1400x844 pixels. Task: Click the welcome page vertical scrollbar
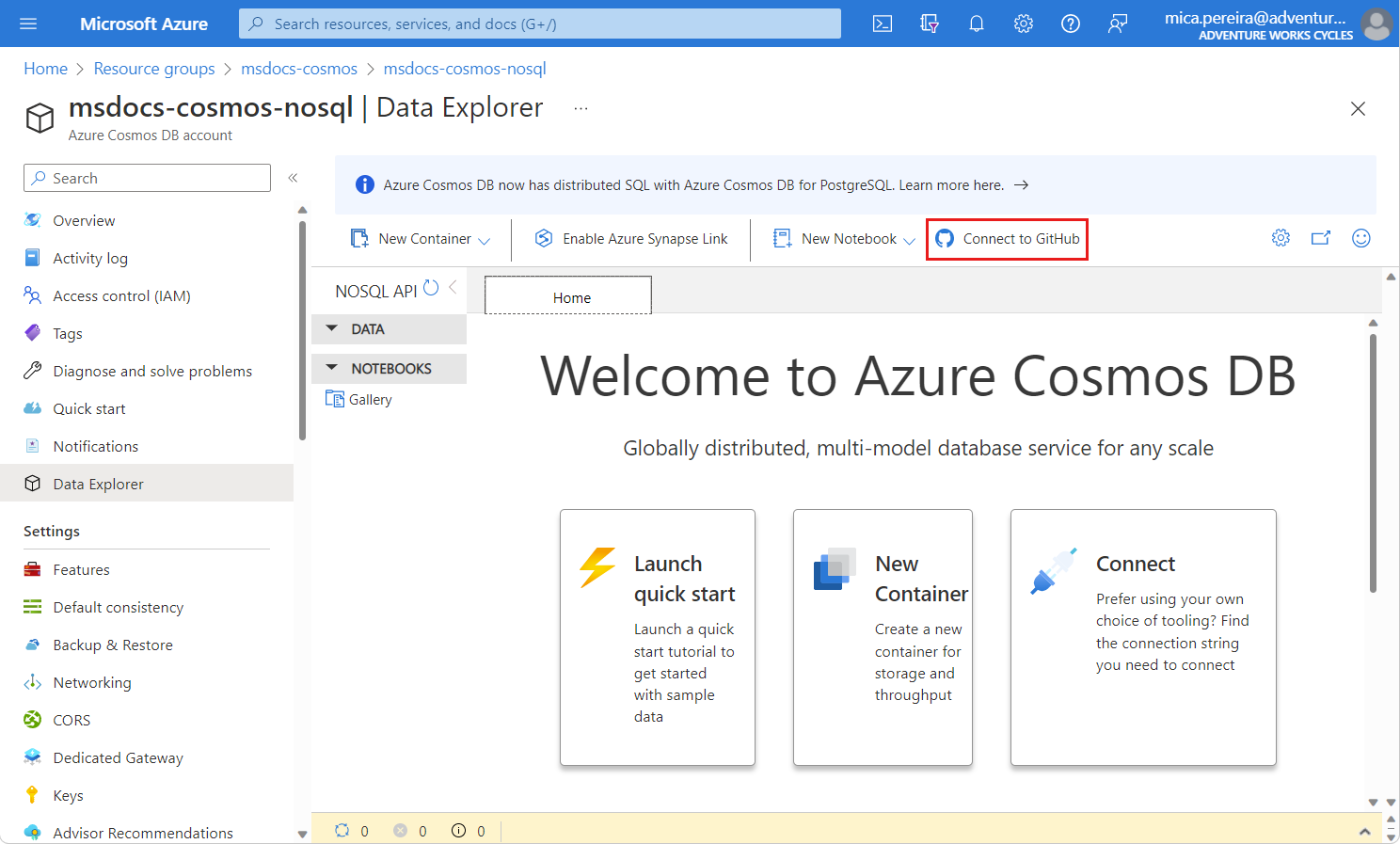coord(1373,463)
